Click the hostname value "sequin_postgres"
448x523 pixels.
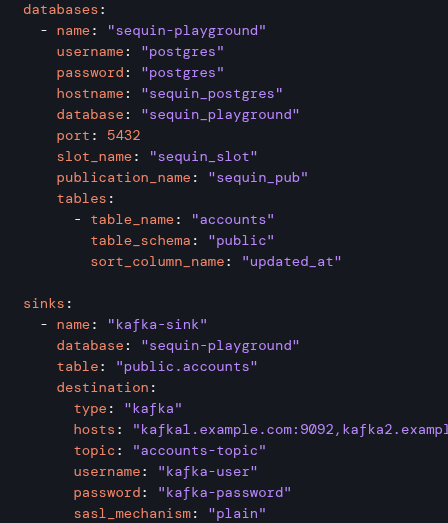(x=212, y=94)
